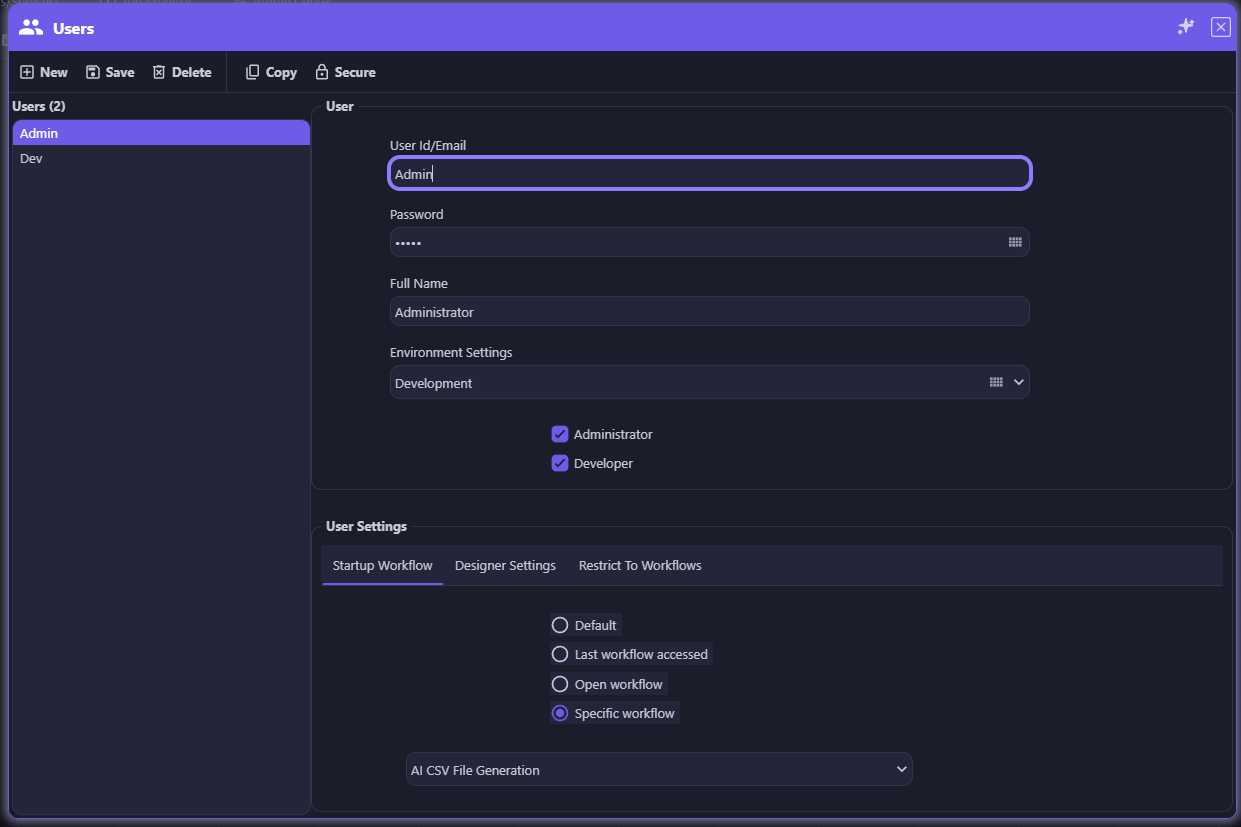Click the grid icon in Password field
Image resolution: width=1241 pixels, height=827 pixels.
pyautogui.click(x=1015, y=242)
